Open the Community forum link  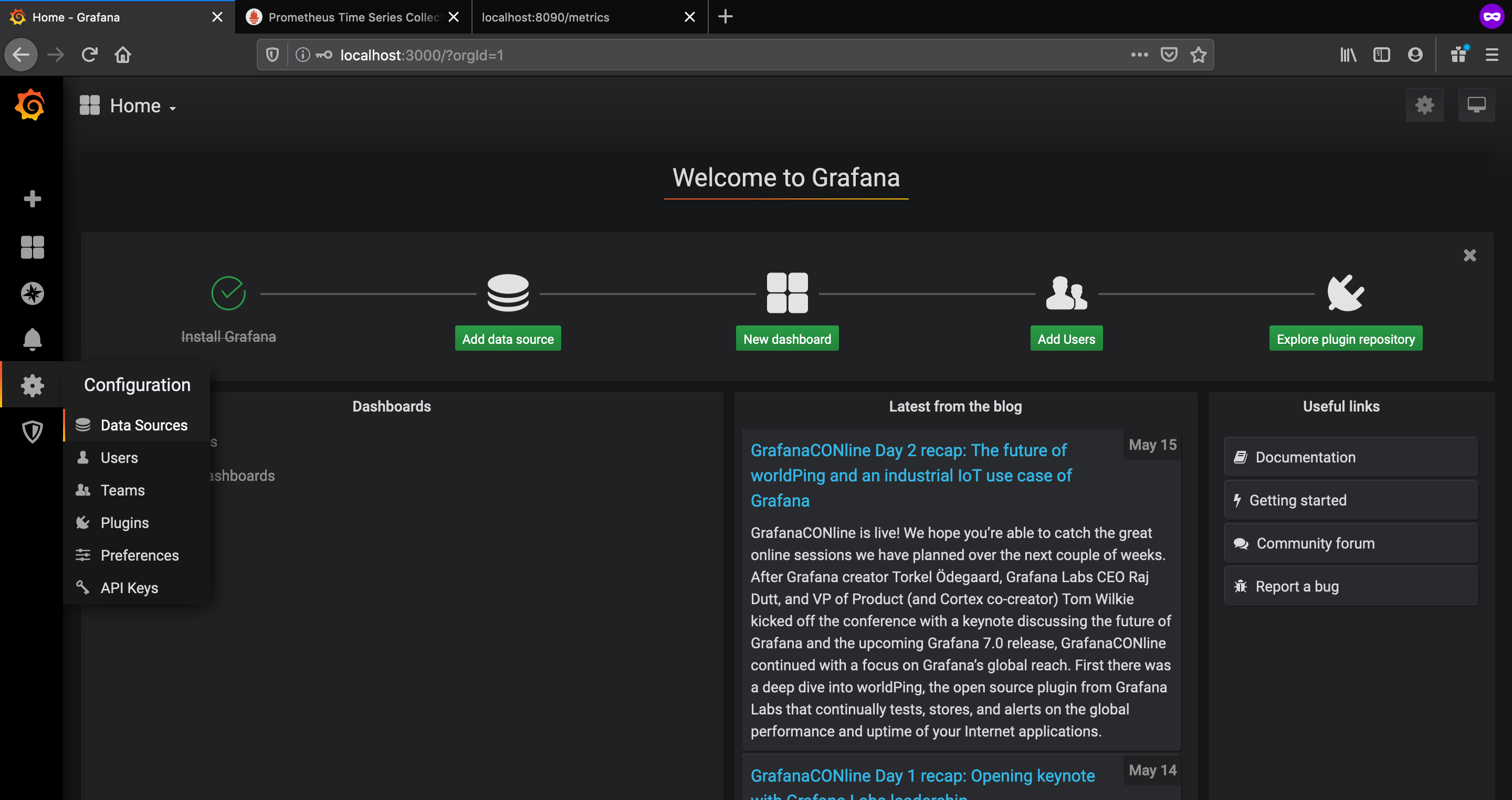(1351, 543)
